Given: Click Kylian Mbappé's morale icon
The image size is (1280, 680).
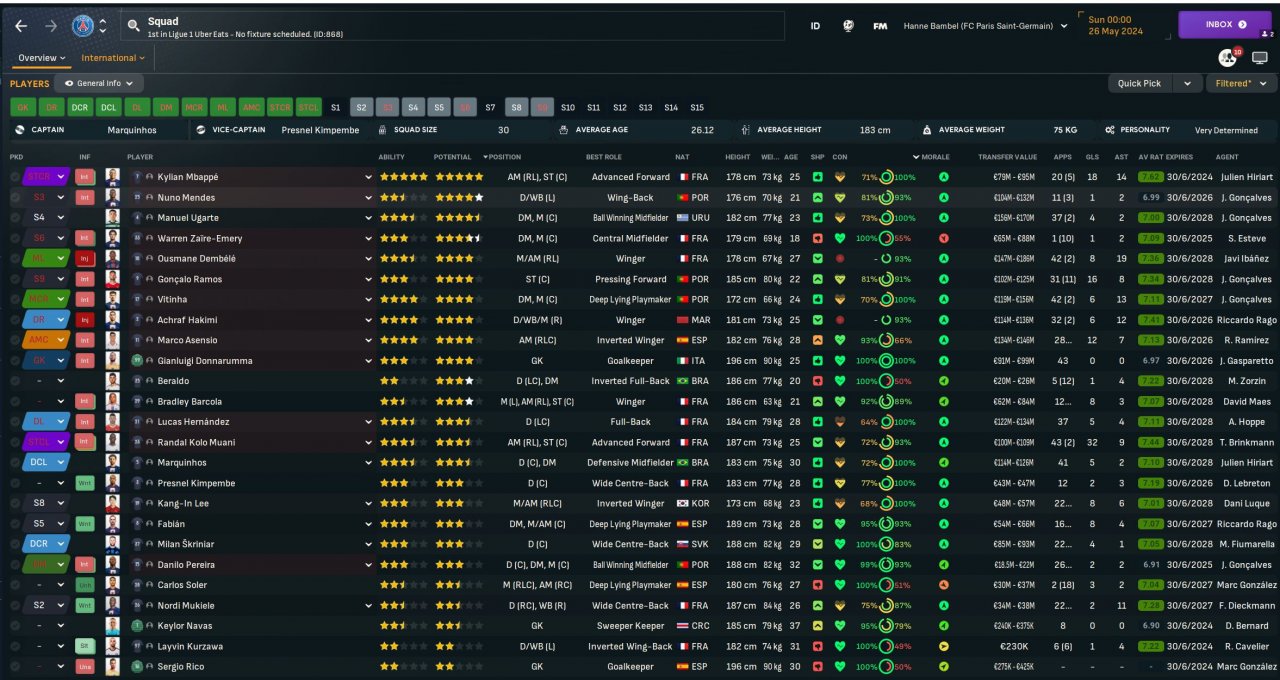Looking at the screenshot, I should click(944, 177).
